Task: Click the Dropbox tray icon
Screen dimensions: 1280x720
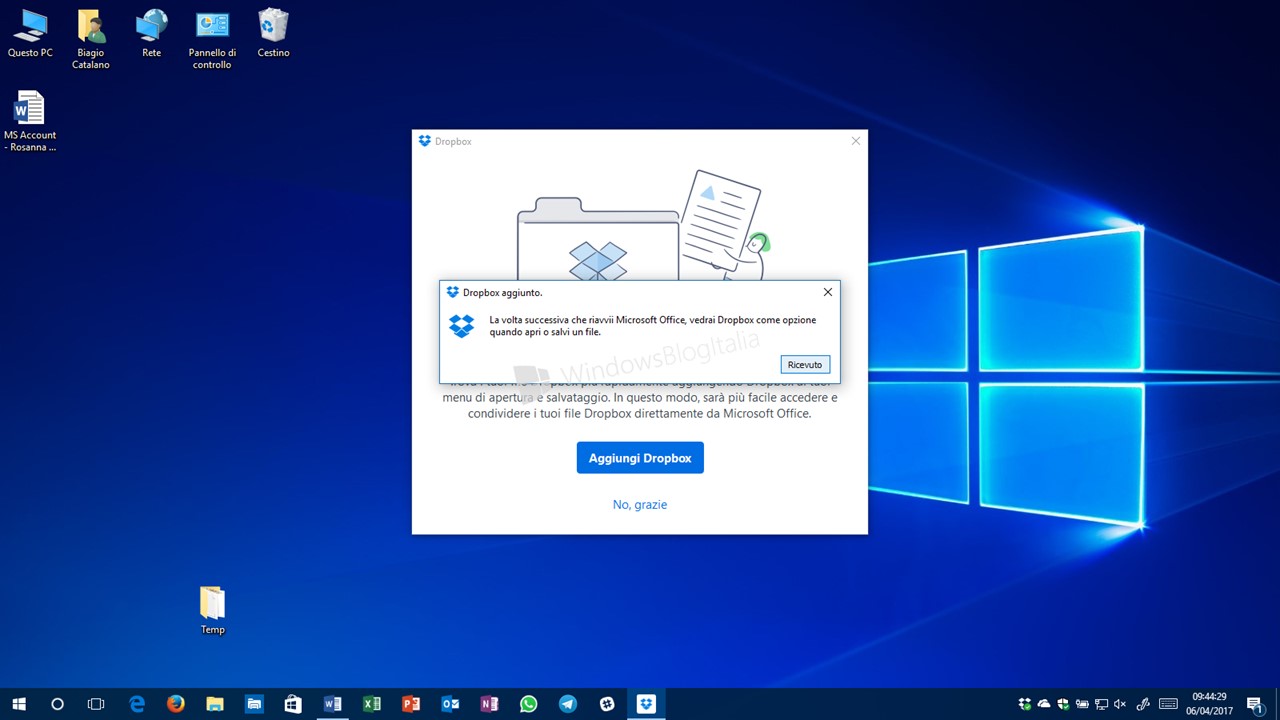Action: (1024, 704)
